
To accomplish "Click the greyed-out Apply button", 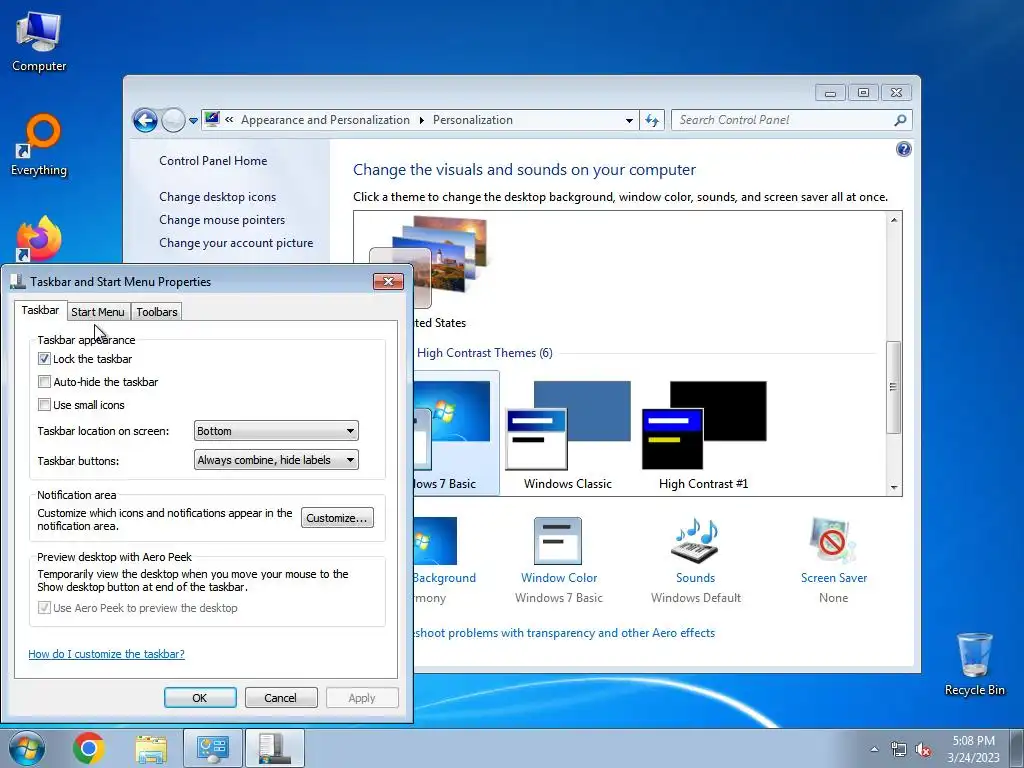I will coord(362,697).
